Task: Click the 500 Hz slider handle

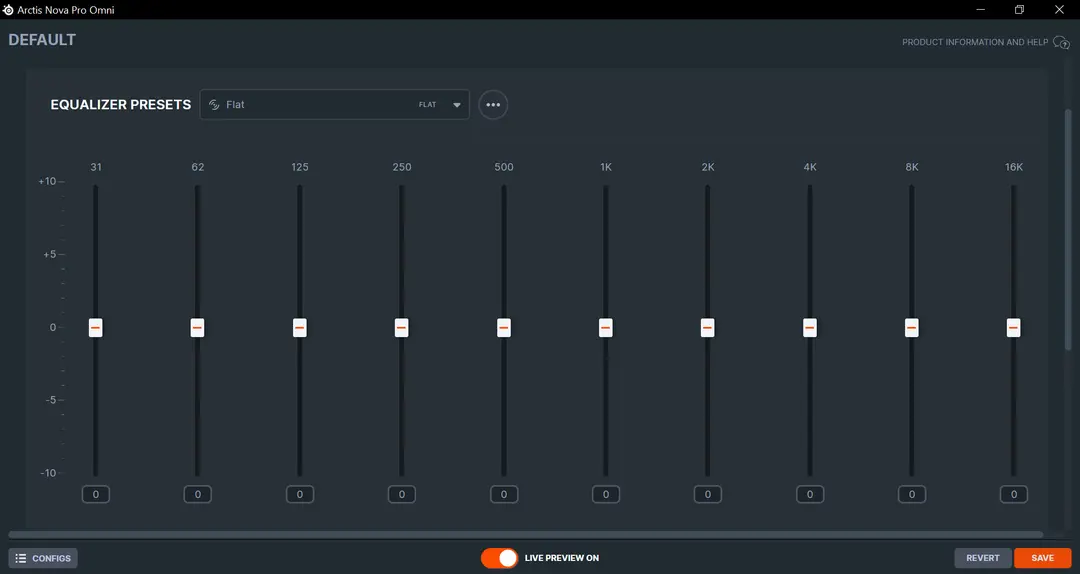Action: pos(503,327)
